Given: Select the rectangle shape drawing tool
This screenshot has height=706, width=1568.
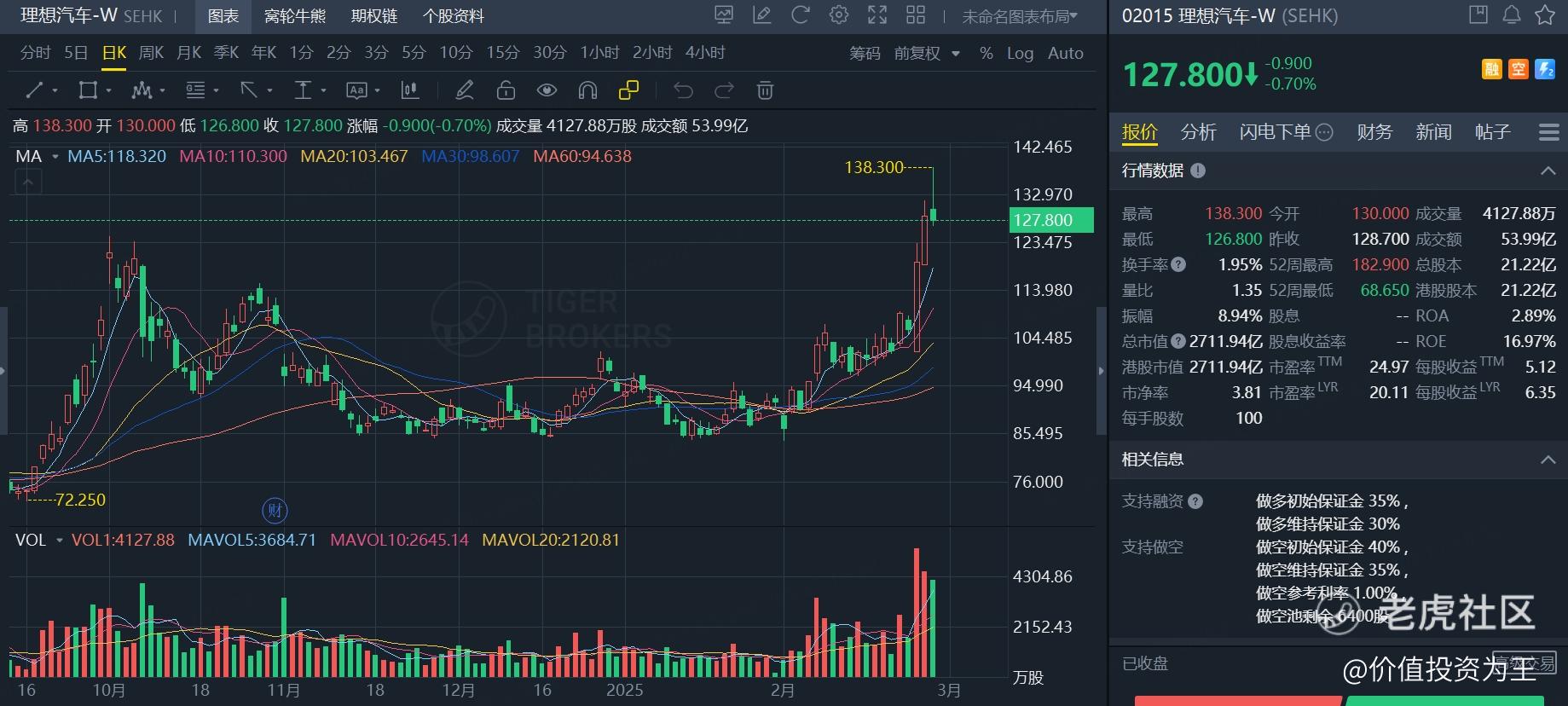Looking at the screenshot, I should point(87,90).
